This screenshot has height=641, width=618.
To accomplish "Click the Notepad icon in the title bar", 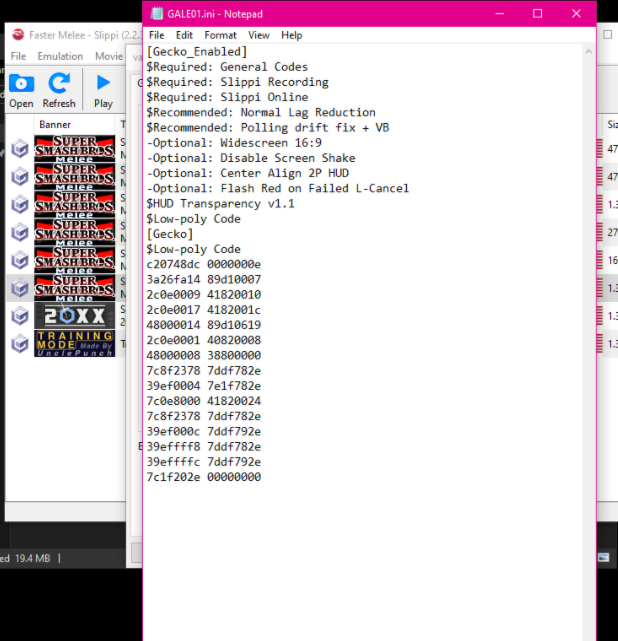I will (157, 13).
